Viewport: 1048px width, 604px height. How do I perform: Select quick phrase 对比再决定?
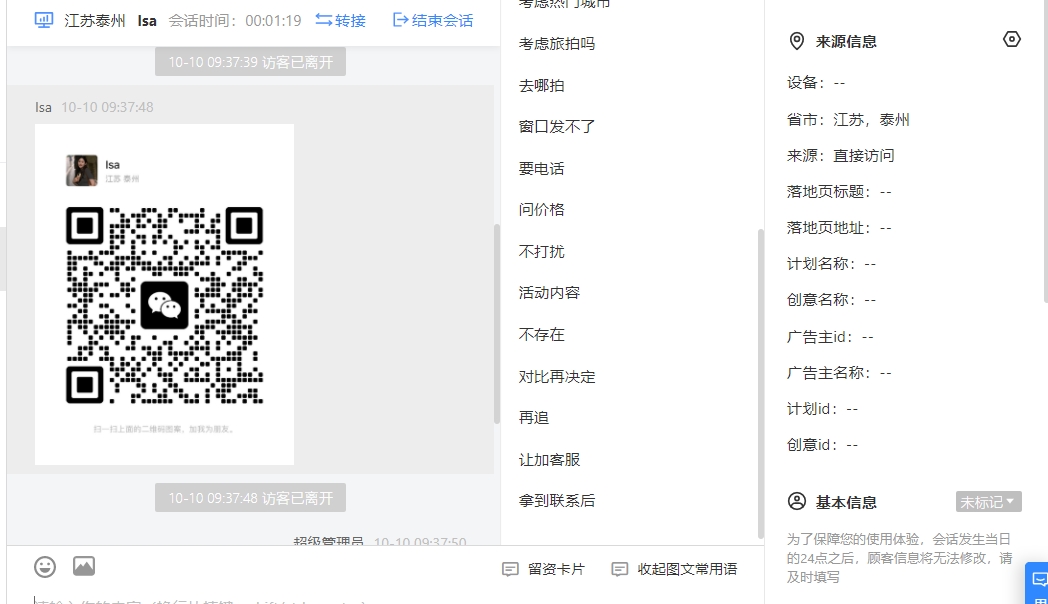(x=557, y=377)
